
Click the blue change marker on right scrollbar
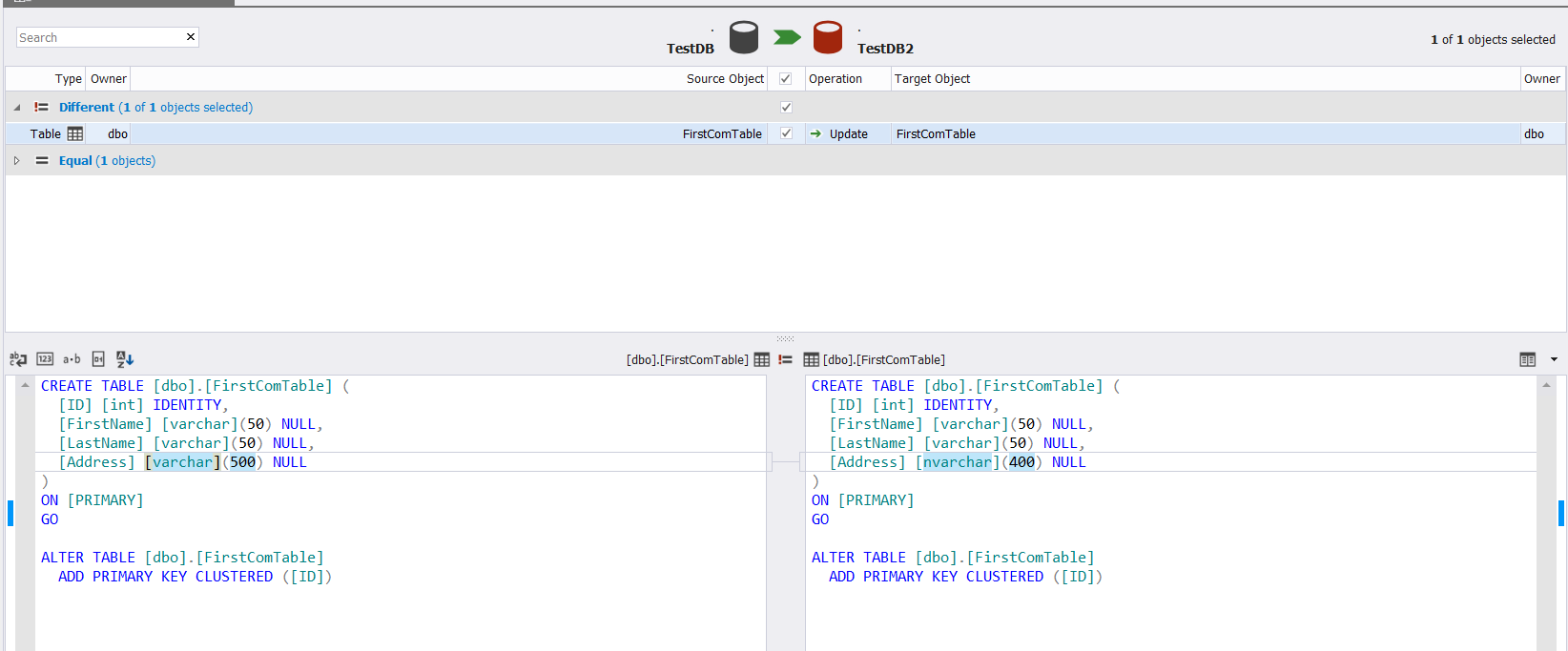(1561, 513)
